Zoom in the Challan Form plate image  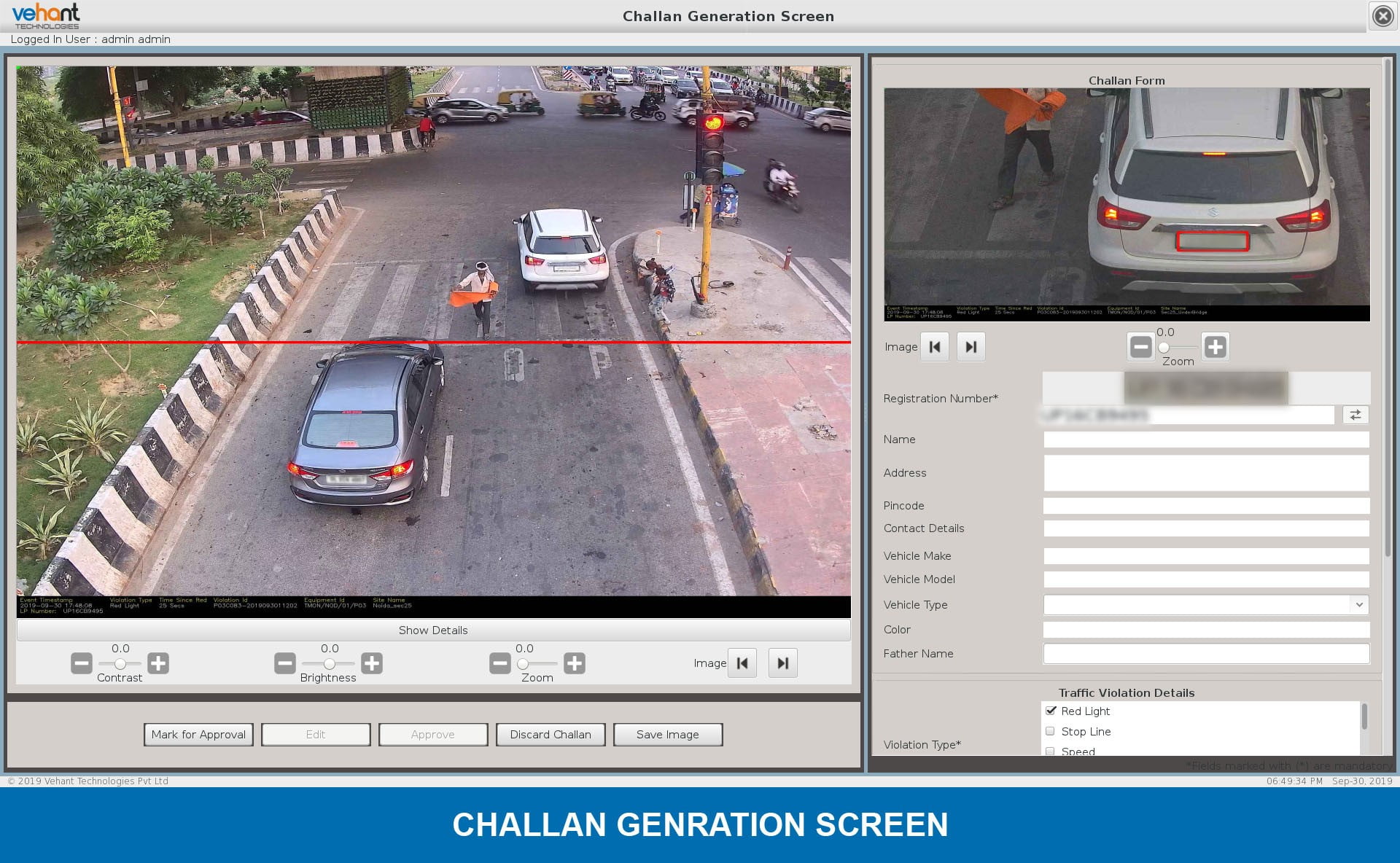(x=1215, y=347)
